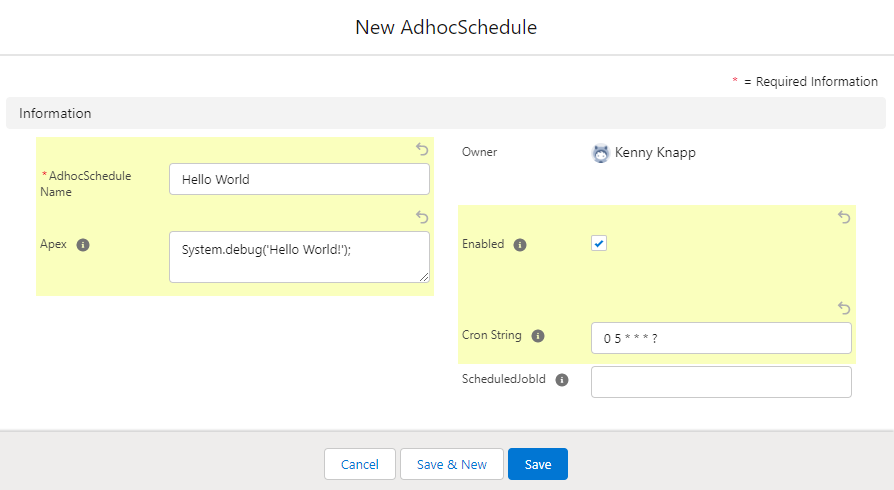The height and width of the screenshot is (490, 894).
Task: Undo changes to AdhocSchedule Name field
Action: coord(422,149)
